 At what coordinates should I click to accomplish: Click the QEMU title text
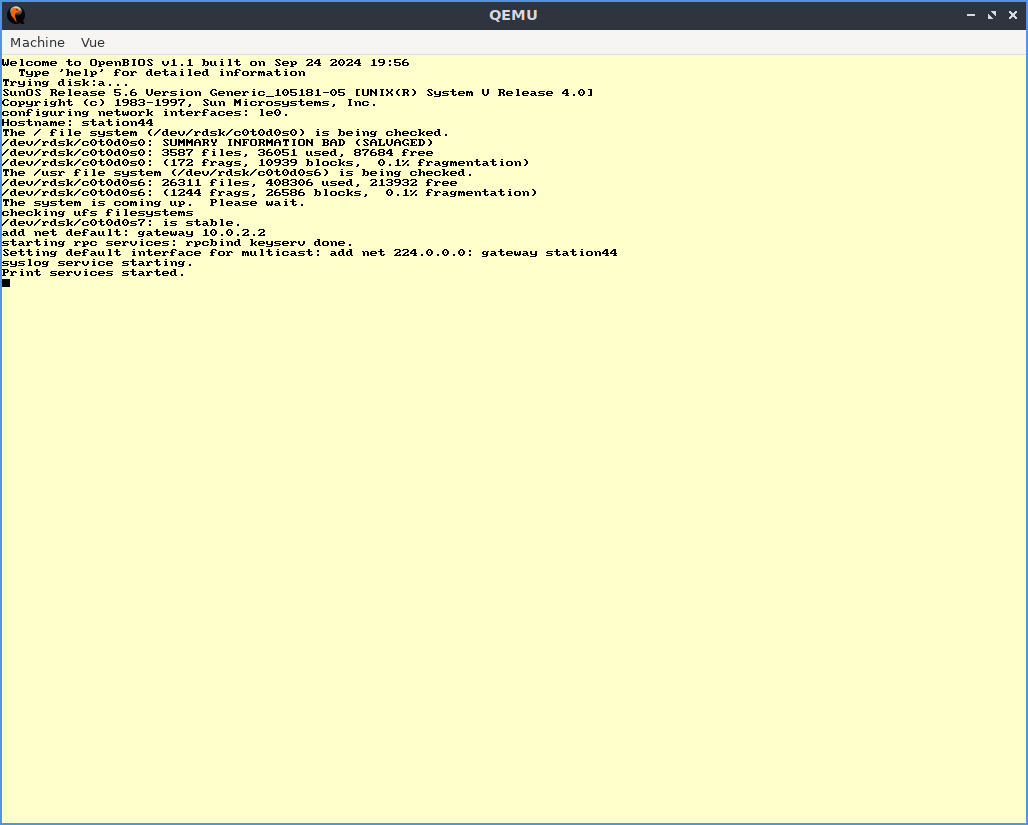[x=513, y=15]
